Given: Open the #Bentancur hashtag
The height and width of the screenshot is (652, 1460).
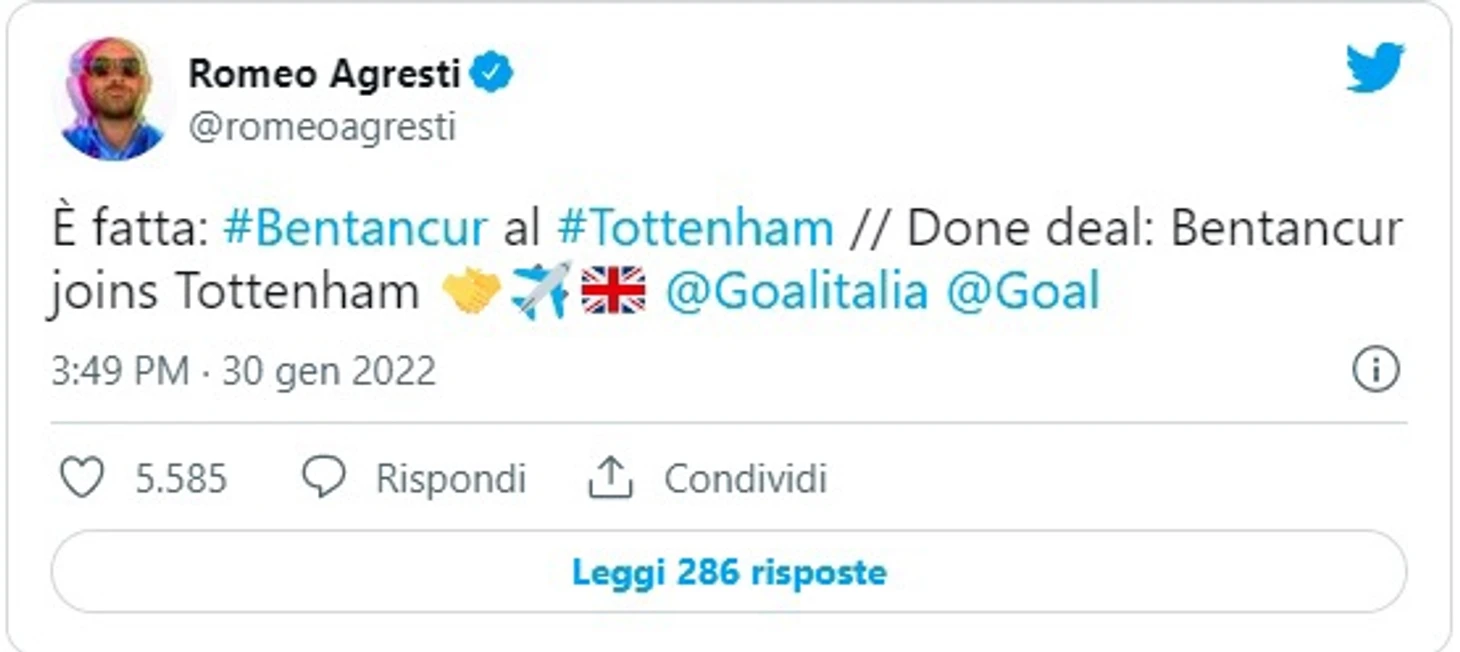Looking at the screenshot, I should [355, 229].
